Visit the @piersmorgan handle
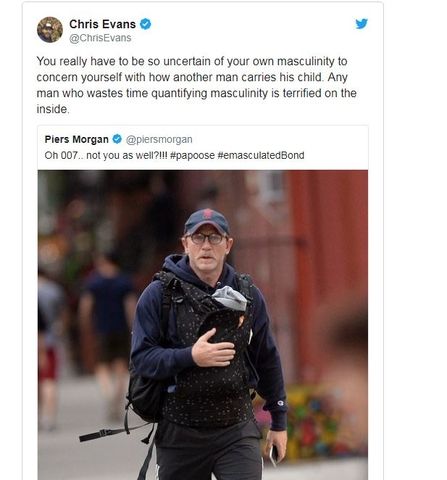447x480 pixels. 159,139
